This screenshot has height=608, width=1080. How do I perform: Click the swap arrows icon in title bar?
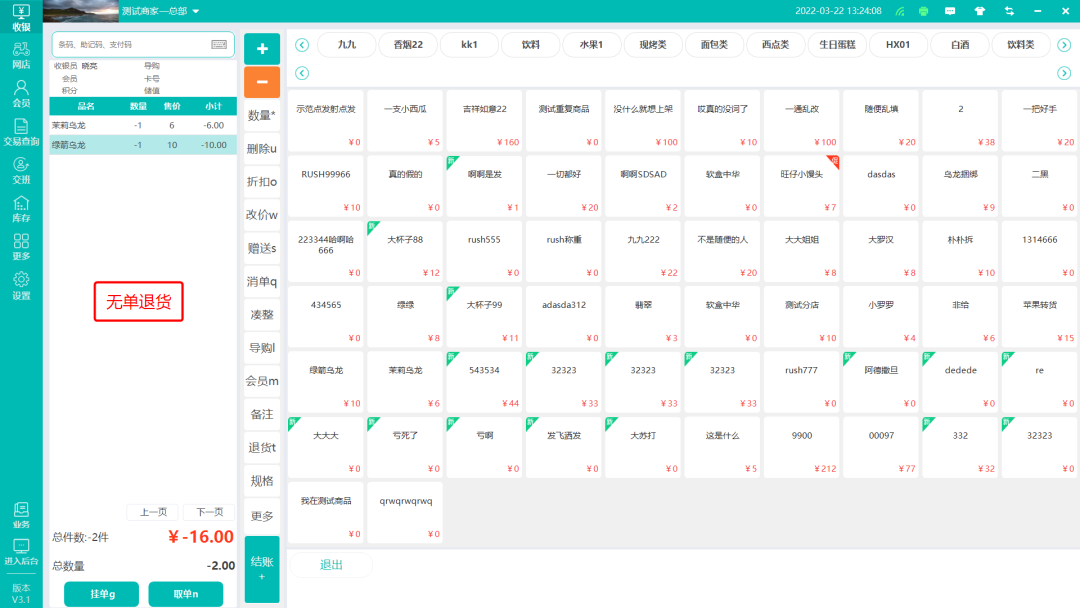coord(1009,11)
